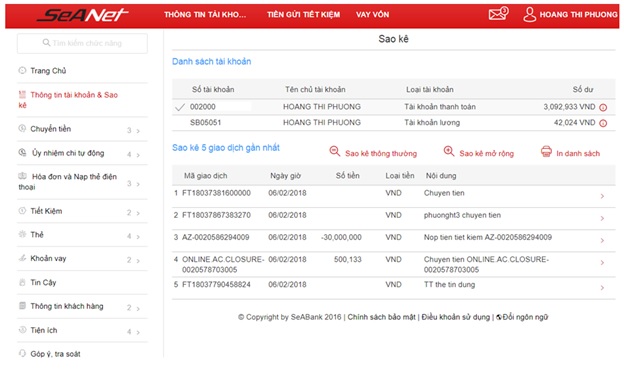Expand the Thông tin khách hàng chevron
Screen dimensions: 624x387
[x=138, y=308]
